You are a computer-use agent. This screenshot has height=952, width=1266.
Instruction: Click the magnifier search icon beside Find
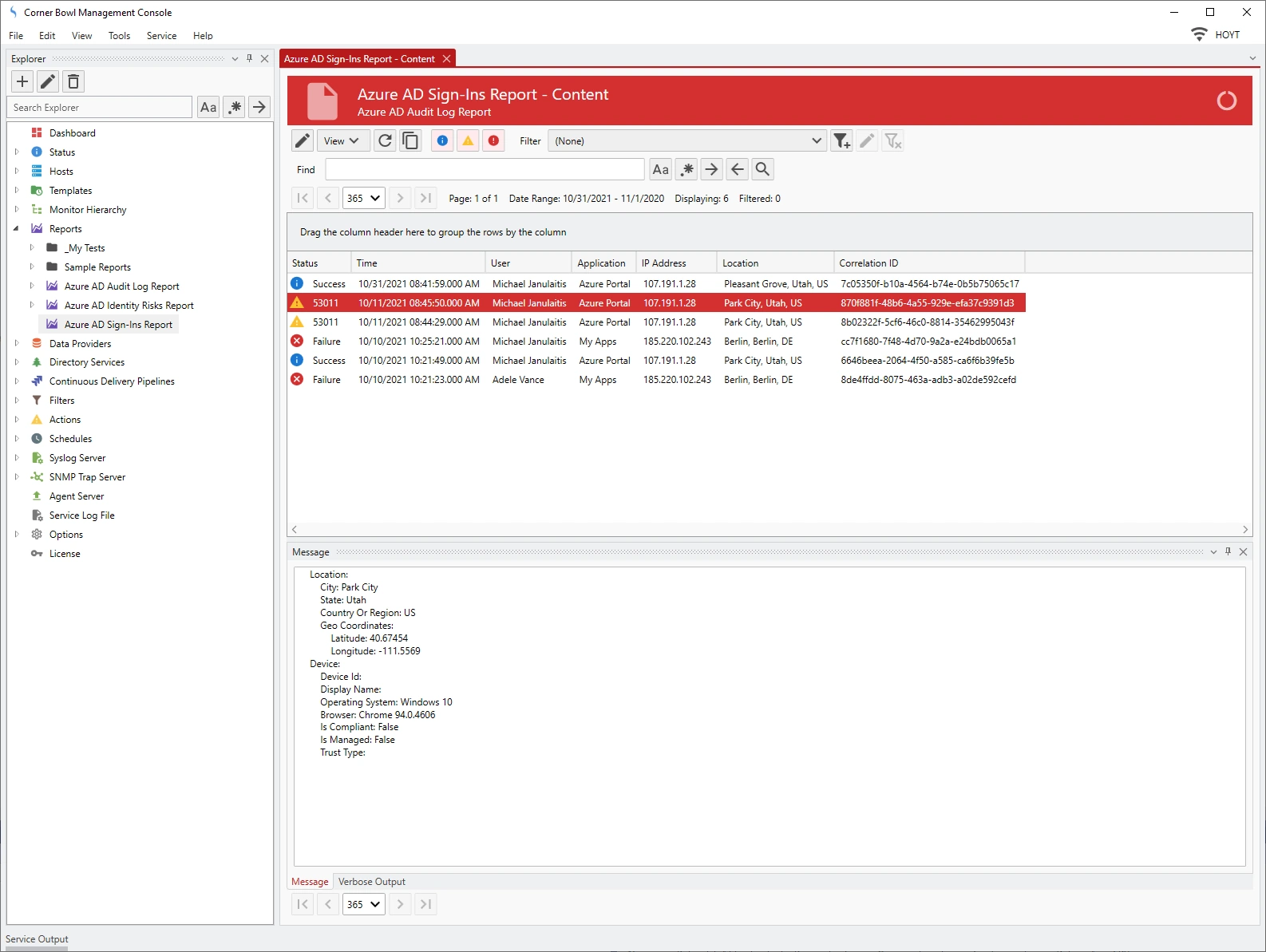tap(763, 169)
